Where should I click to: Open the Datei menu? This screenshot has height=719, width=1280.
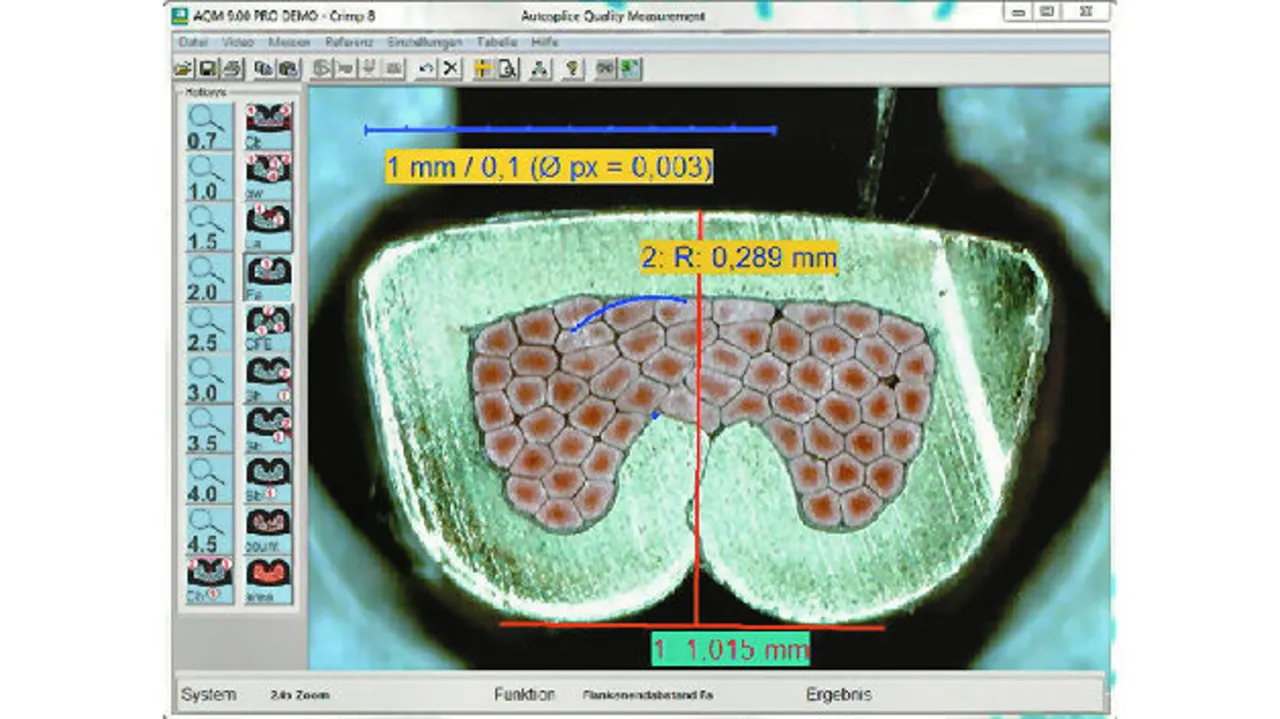(x=192, y=43)
